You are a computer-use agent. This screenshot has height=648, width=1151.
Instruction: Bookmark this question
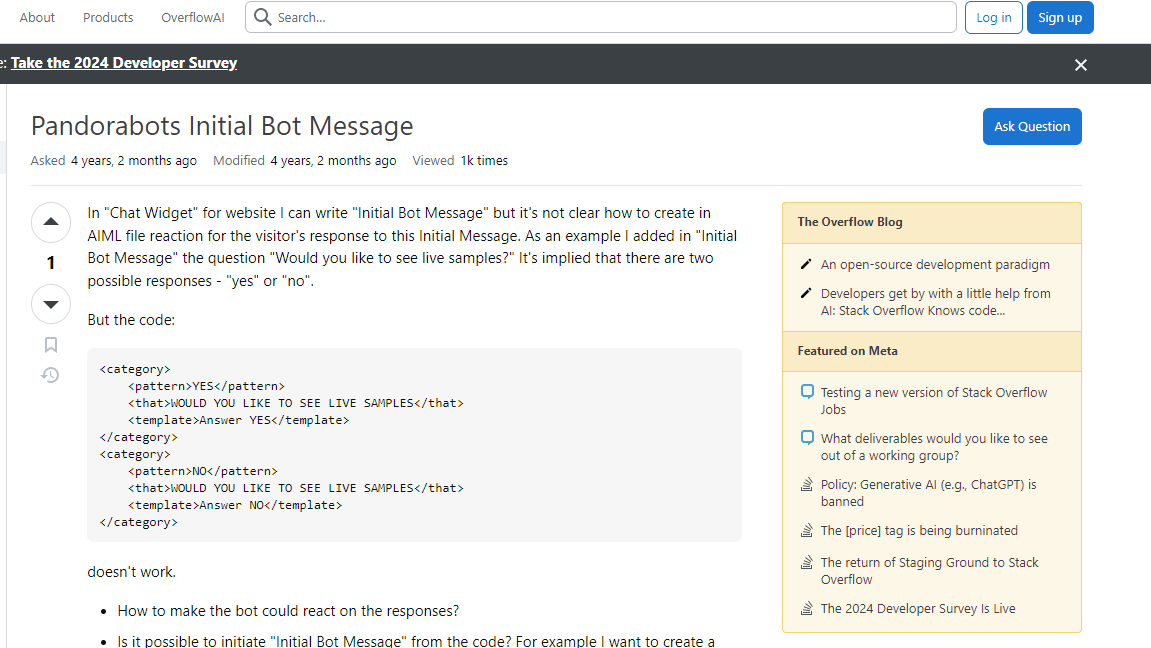[x=51, y=345]
